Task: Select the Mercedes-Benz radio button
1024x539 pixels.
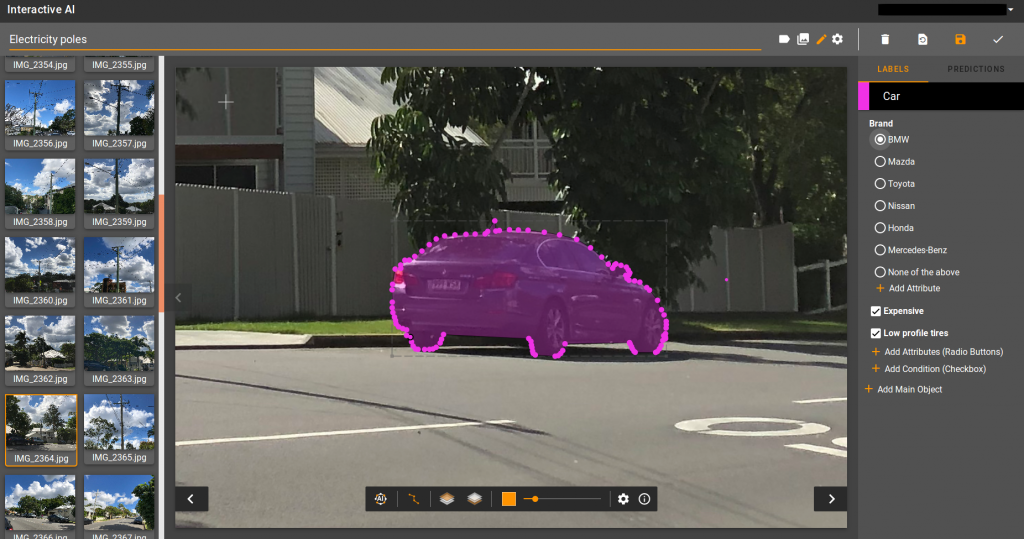Action: pyautogui.click(x=880, y=250)
